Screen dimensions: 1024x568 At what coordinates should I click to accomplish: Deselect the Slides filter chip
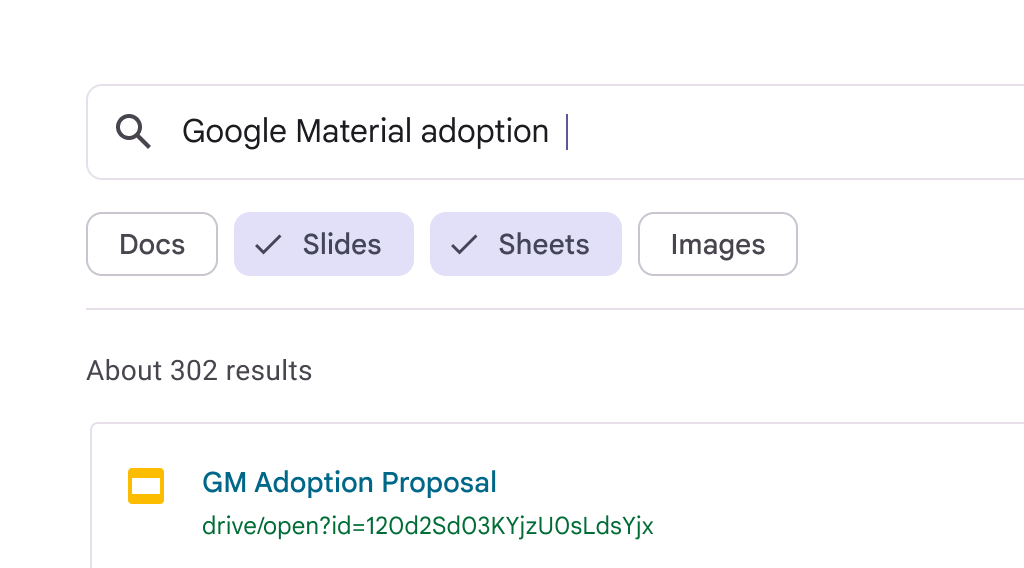tap(324, 244)
